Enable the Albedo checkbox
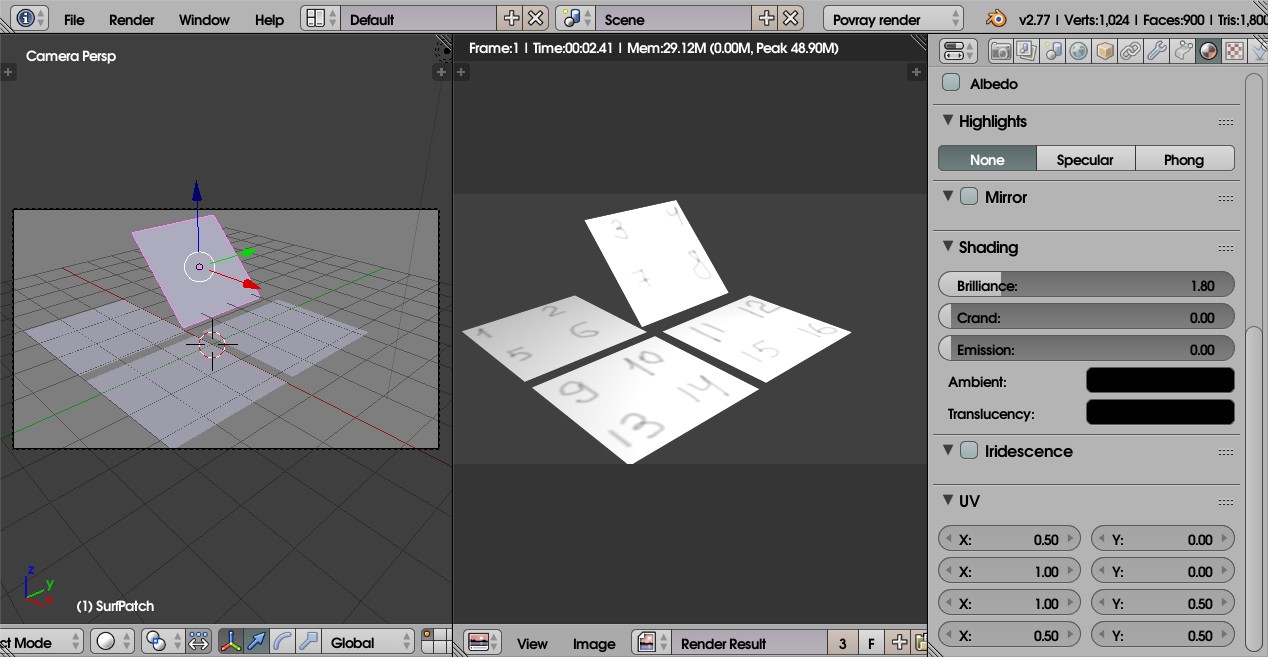This screenshot has width=1268, height=657. (x=952, y=84)
